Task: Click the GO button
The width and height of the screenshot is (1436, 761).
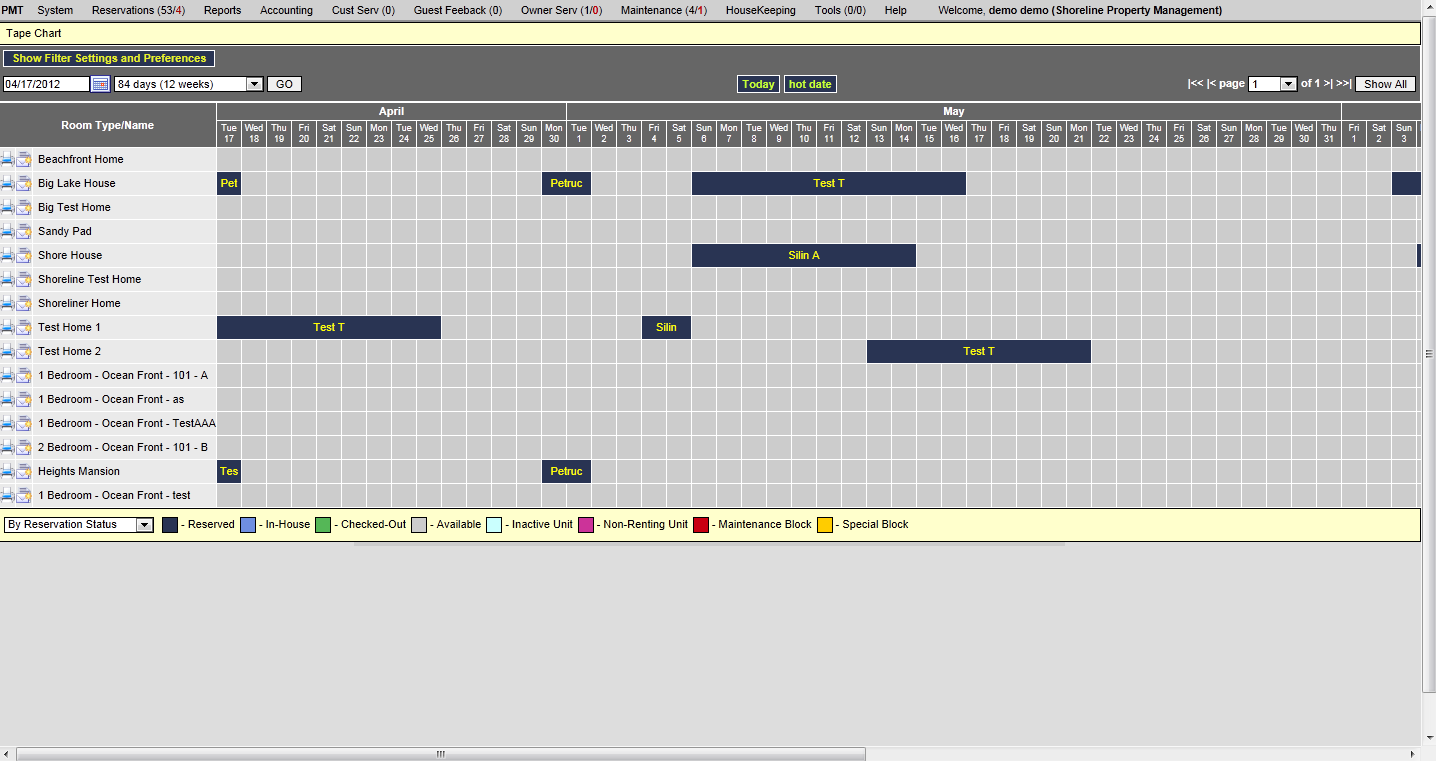Action: tap(284, 84)
